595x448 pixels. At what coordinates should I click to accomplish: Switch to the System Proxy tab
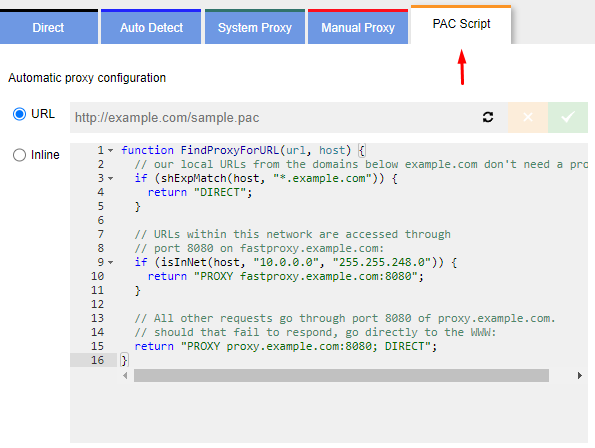pos(255,27)
